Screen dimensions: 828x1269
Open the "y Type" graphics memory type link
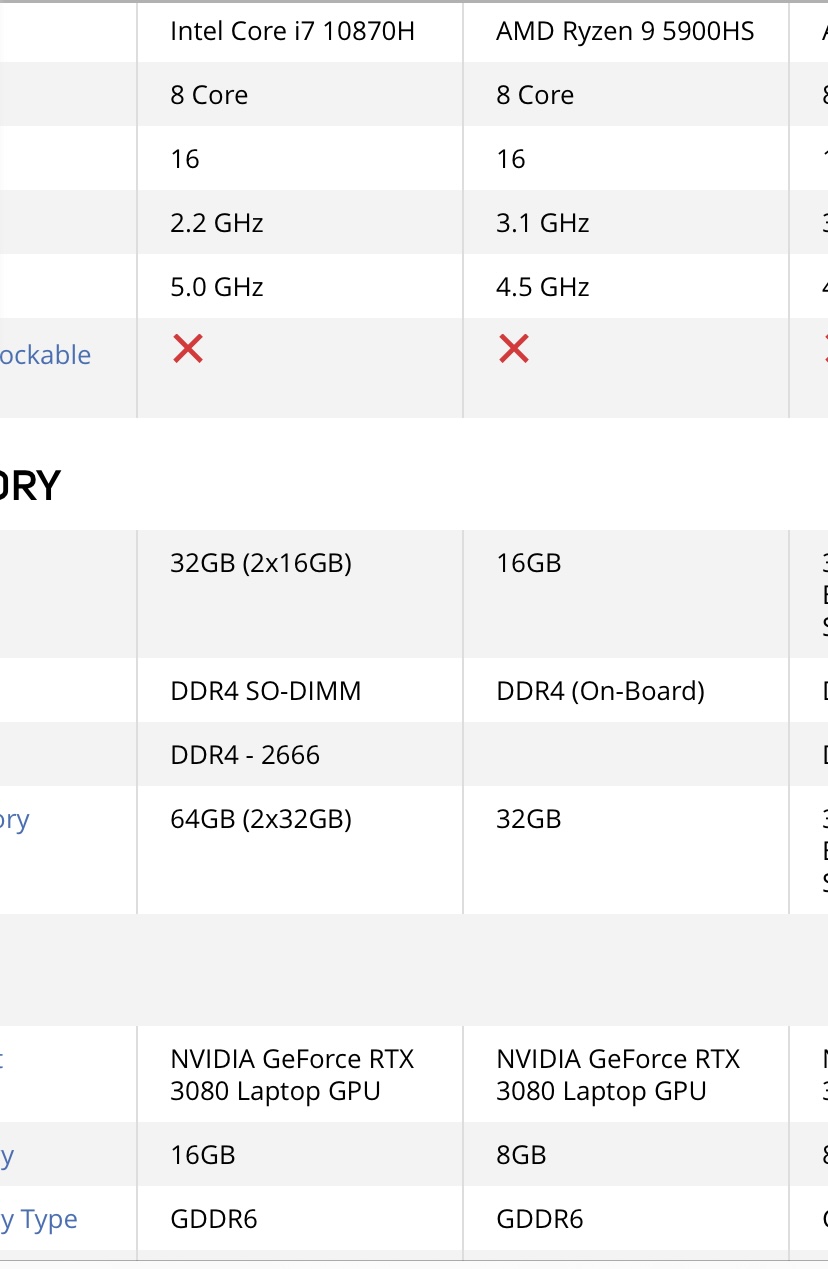click(x=39, y=1220)
